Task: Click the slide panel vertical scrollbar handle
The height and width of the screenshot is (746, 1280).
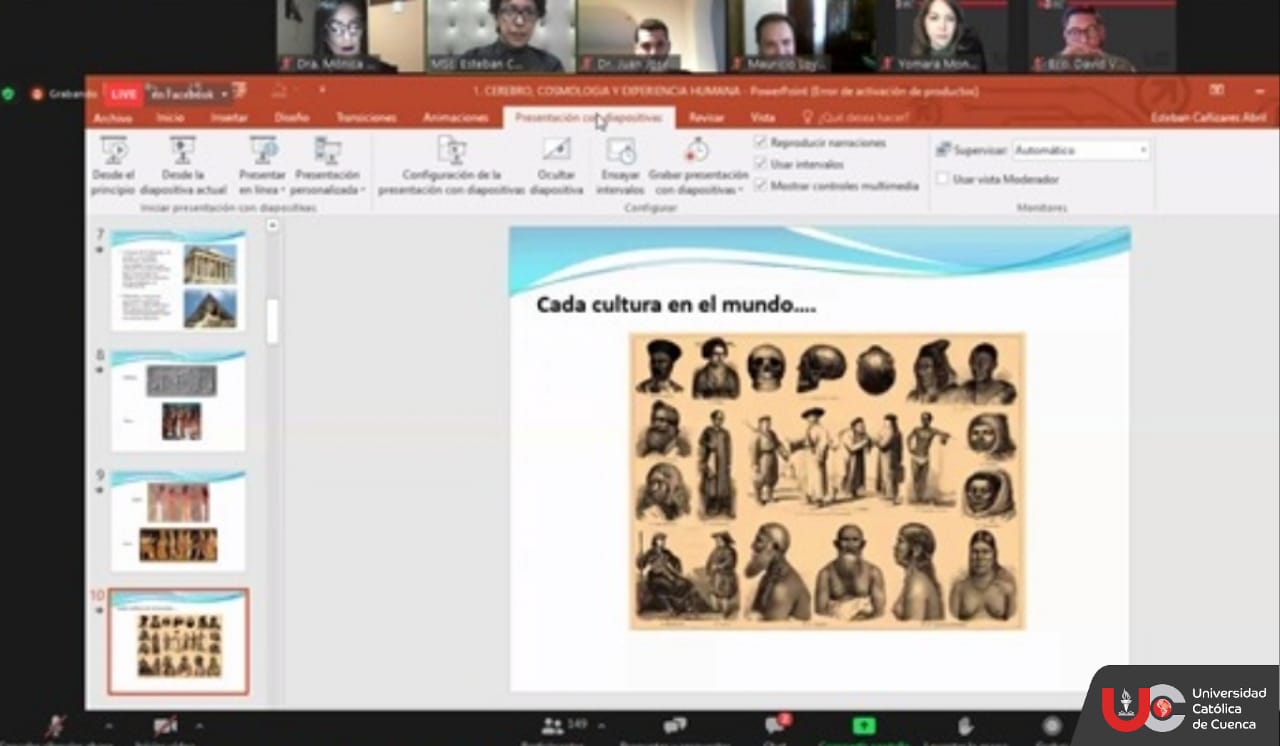Action: (272, 320)
